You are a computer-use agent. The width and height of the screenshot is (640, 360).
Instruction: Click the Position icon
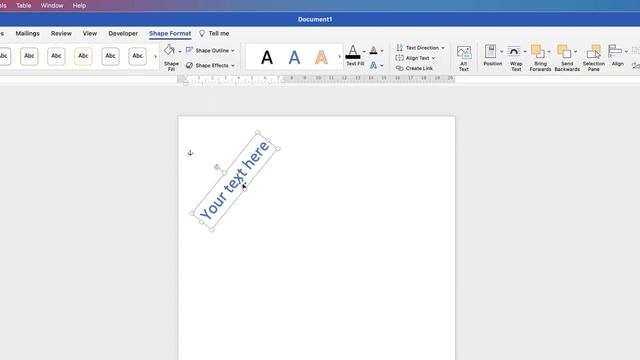(491, 51)
